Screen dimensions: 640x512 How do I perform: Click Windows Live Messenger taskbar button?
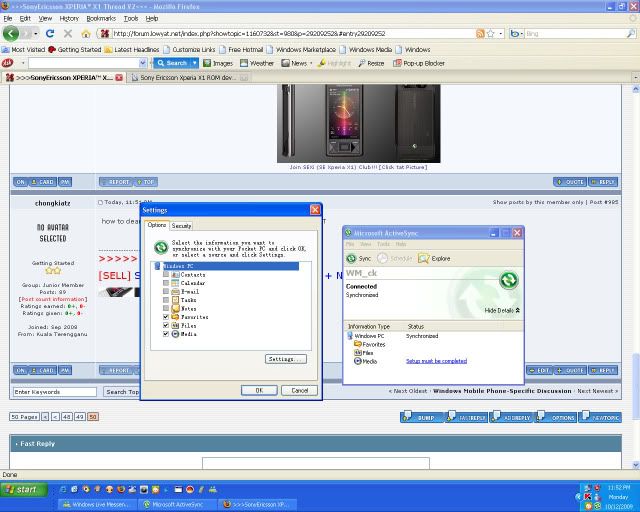(96, 505)
